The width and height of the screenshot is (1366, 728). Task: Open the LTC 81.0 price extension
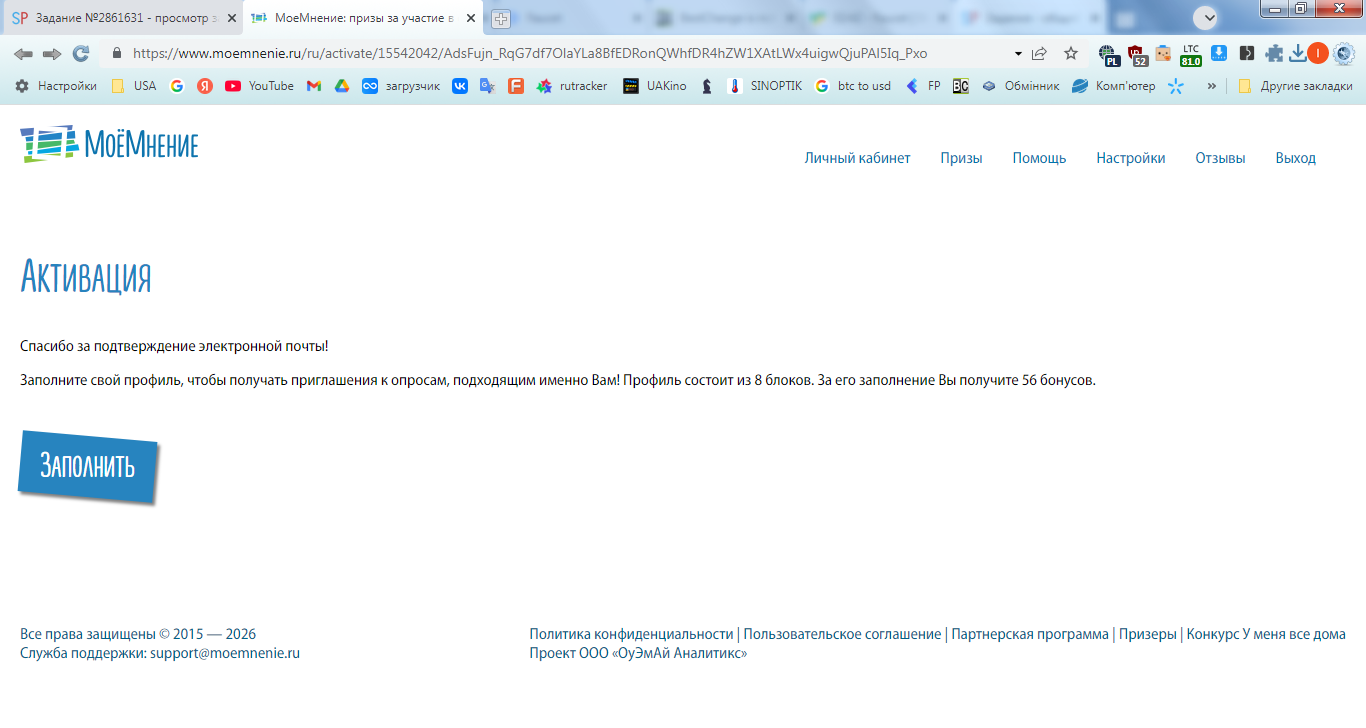(x=1190, y=55)
